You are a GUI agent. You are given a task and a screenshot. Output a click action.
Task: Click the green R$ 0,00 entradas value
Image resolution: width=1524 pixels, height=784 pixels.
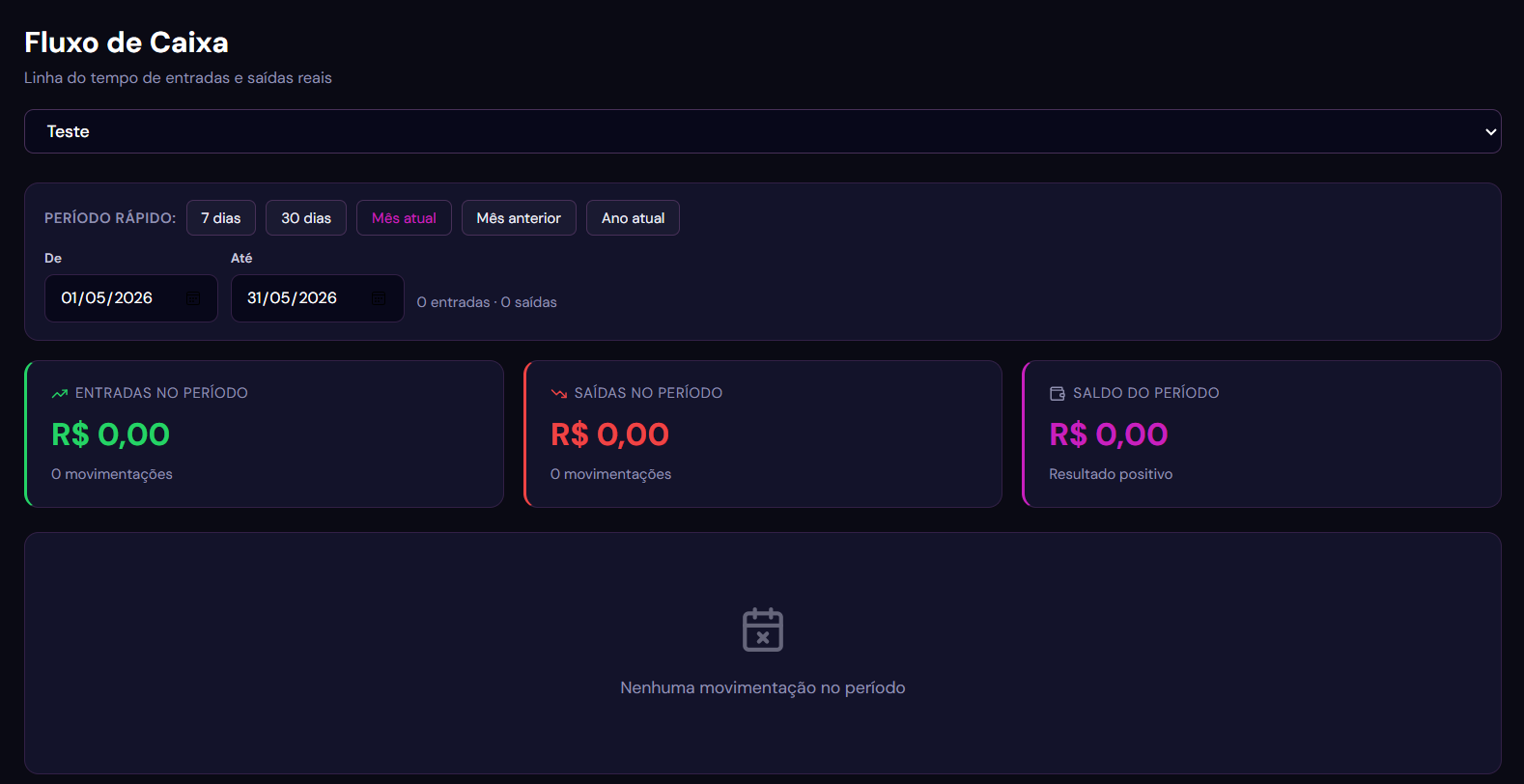[x=110, y=434]
